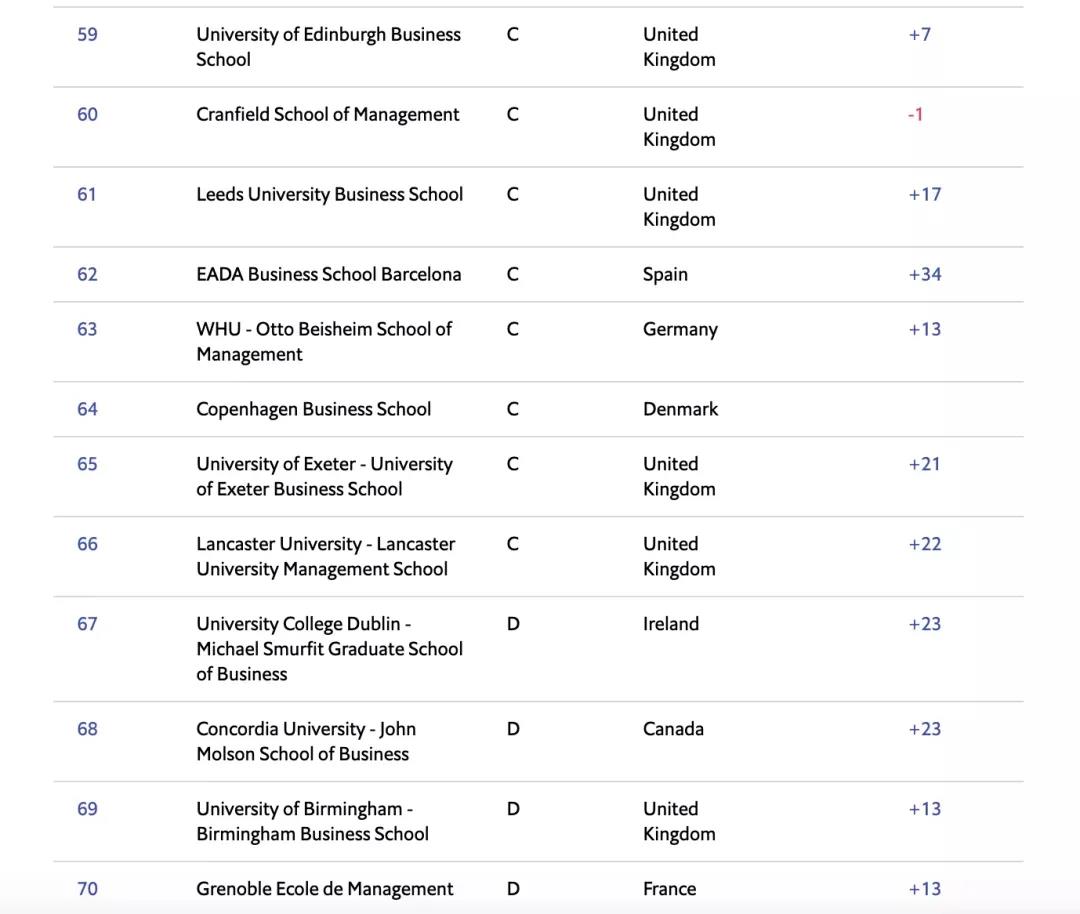Select University of Exeter Business School

point(324,477)
